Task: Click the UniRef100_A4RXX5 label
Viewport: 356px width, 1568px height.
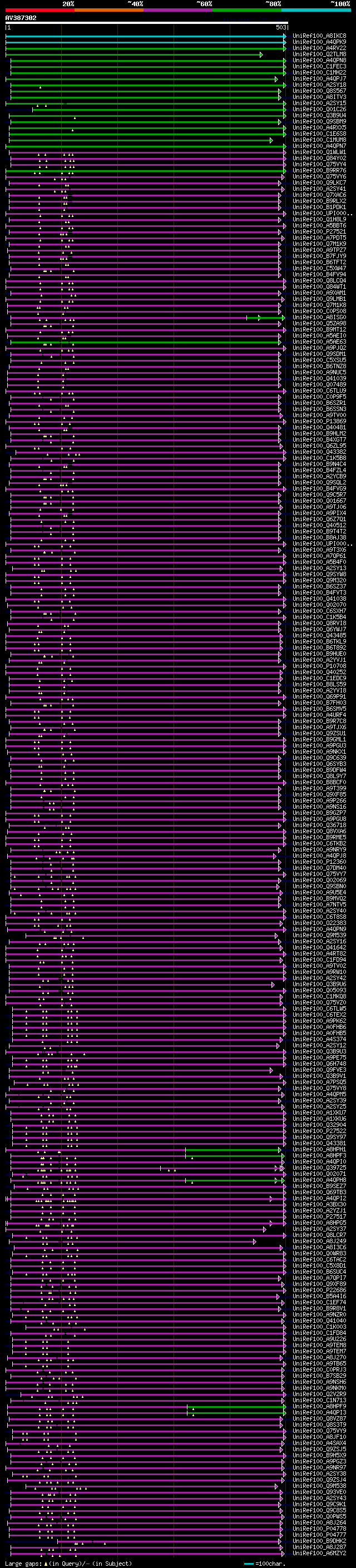Action: click(x=319, y=128)
